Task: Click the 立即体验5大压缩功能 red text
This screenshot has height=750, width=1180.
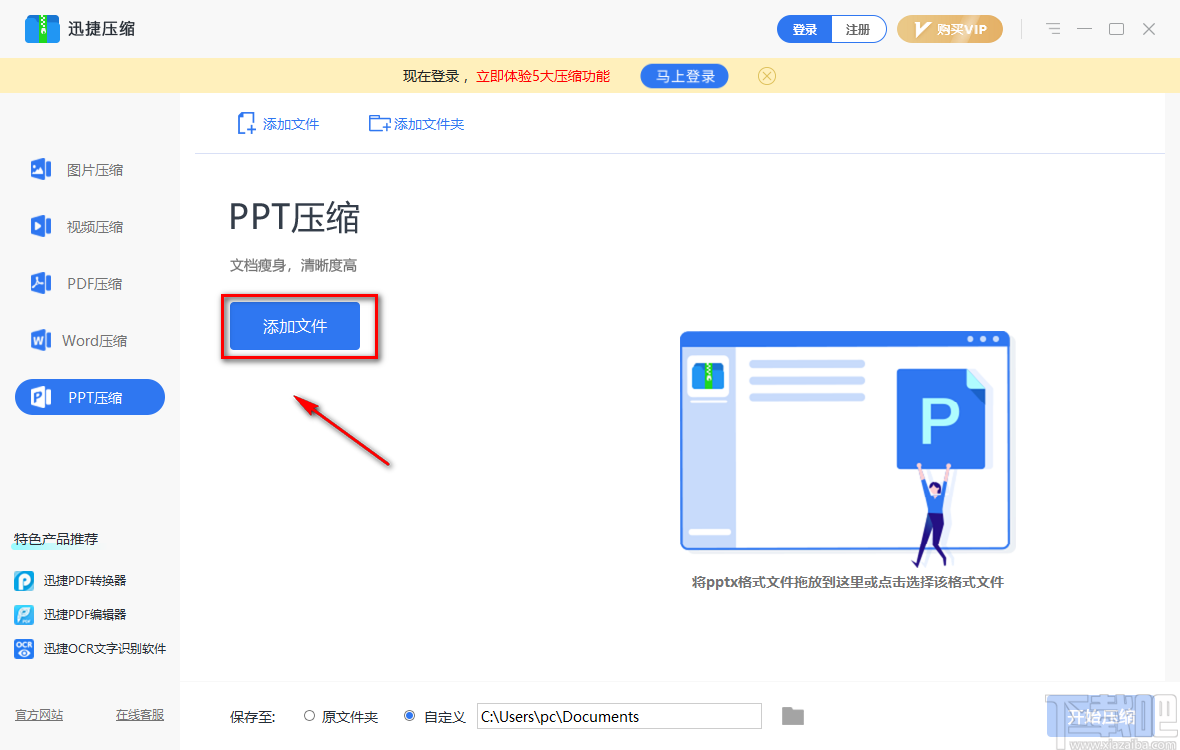Action: 543,76
